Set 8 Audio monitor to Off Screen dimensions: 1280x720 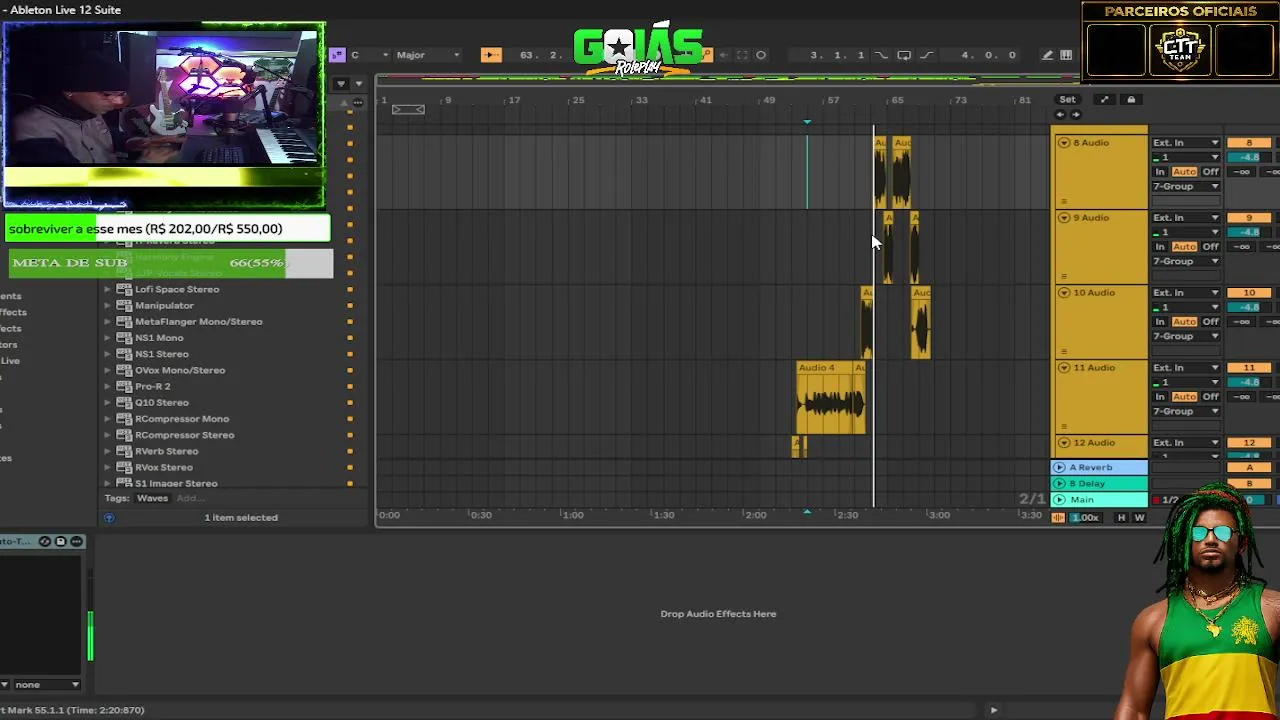point(1210,172)
